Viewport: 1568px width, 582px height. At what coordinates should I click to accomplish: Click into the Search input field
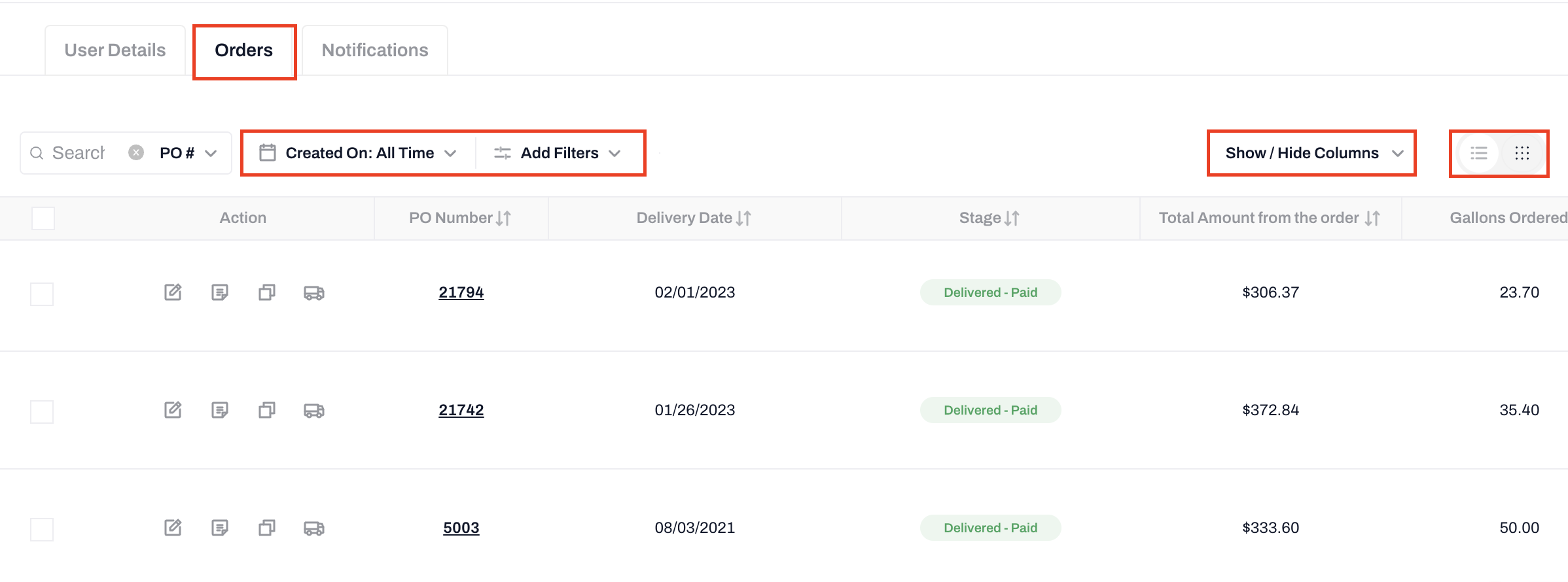point(79,153)
